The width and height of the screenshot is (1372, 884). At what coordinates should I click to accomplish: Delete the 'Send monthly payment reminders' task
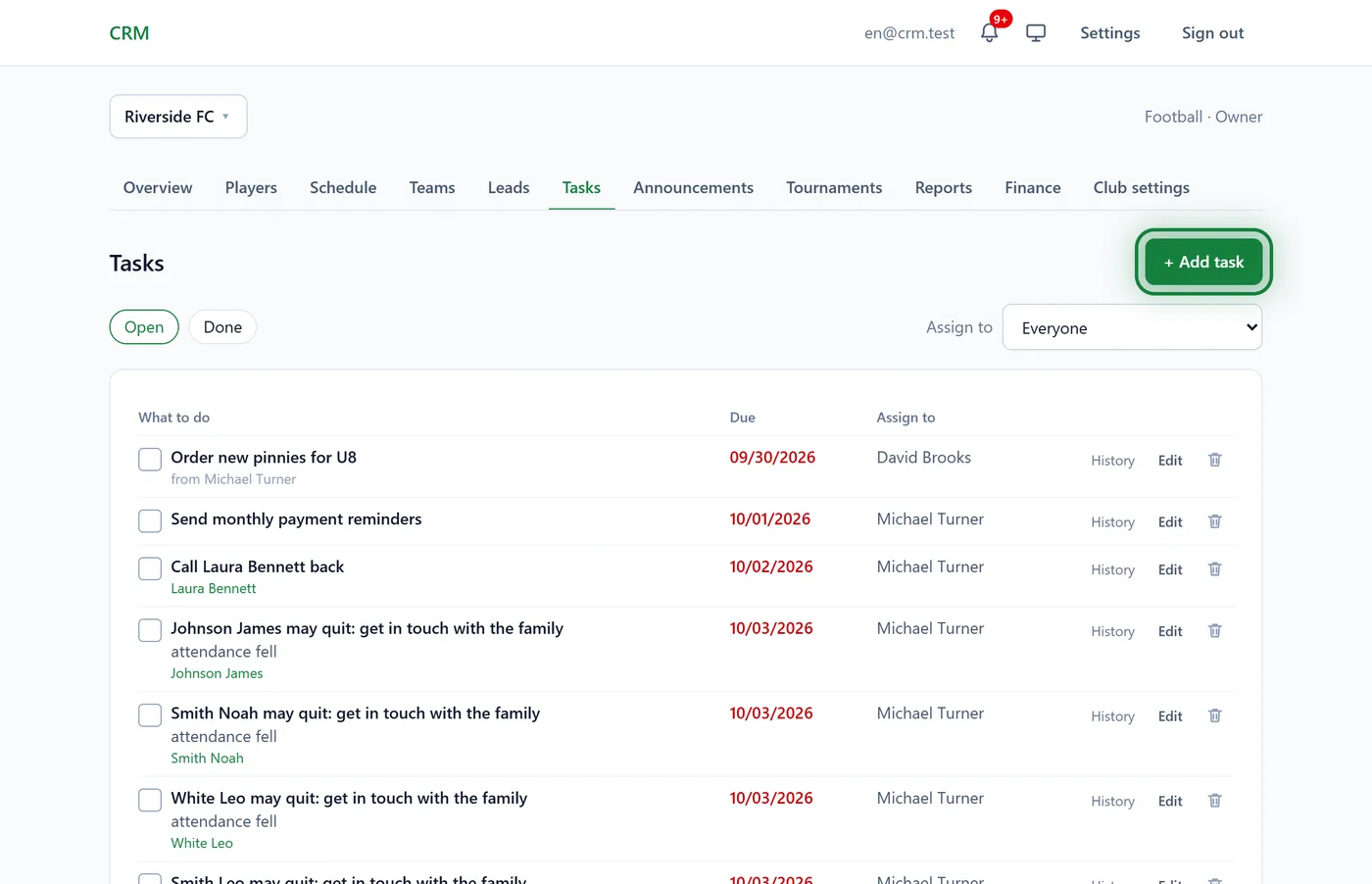click(x=1215, y=521)
